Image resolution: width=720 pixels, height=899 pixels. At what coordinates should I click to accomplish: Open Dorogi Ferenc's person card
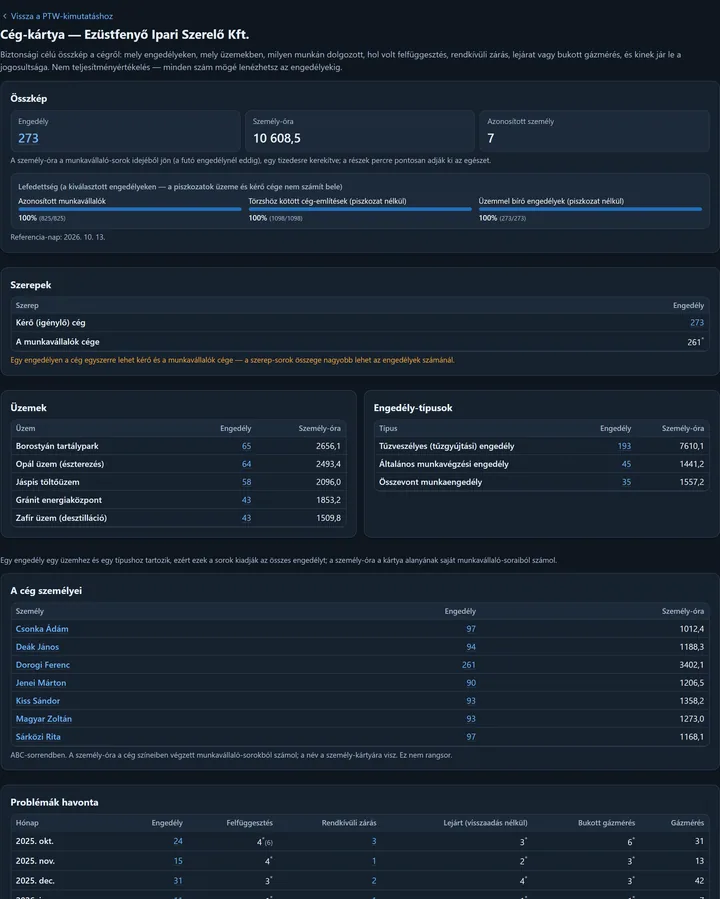[x=42, y=665]
